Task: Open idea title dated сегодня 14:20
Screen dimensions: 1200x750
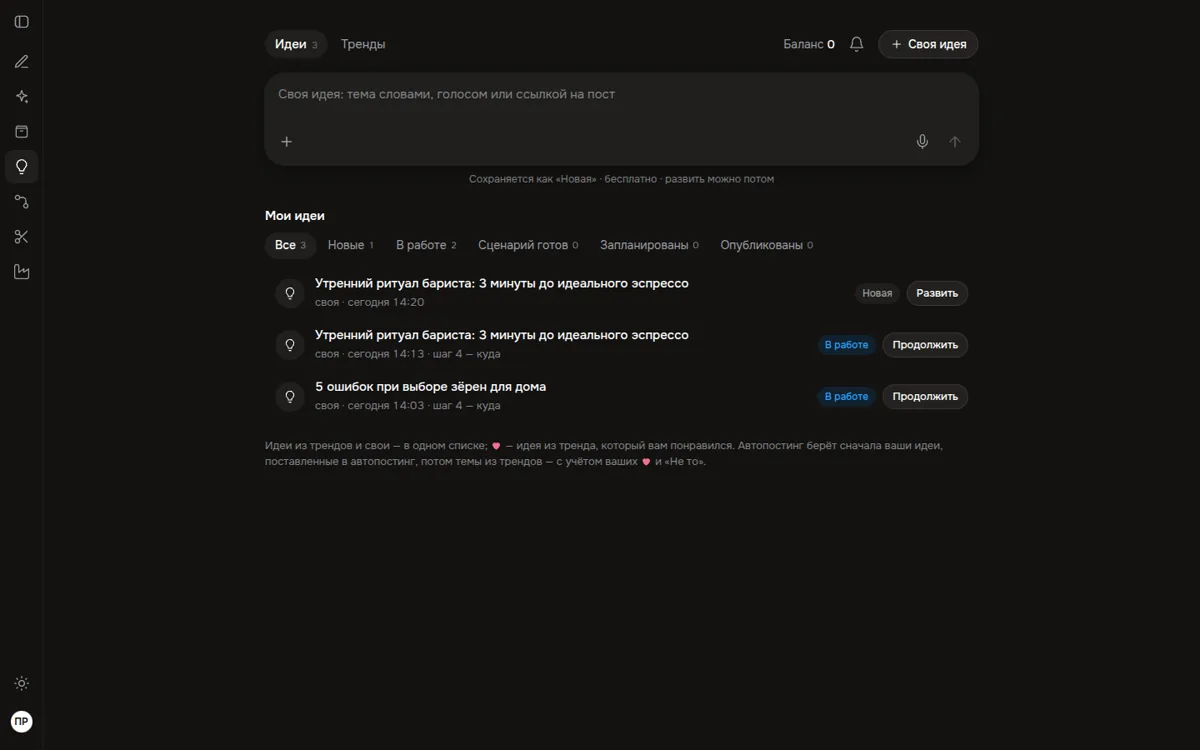Action: tap(502, 283)
